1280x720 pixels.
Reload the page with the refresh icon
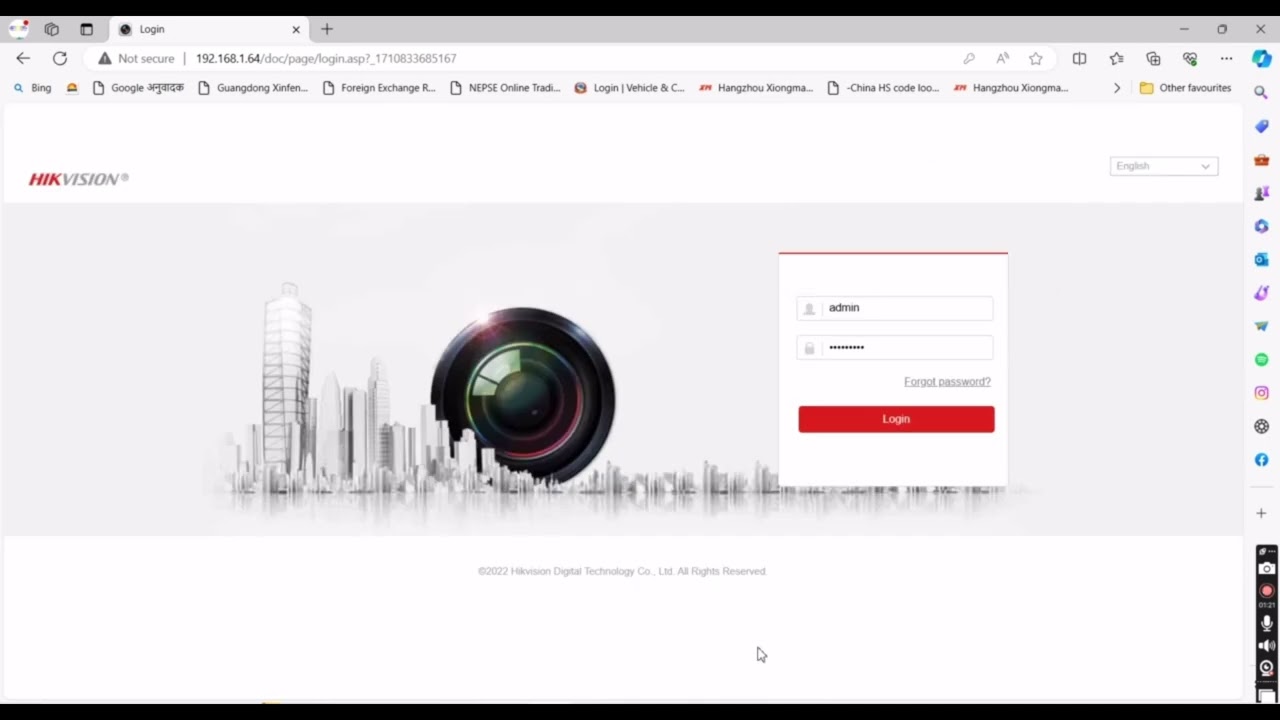tap(60, 58)
